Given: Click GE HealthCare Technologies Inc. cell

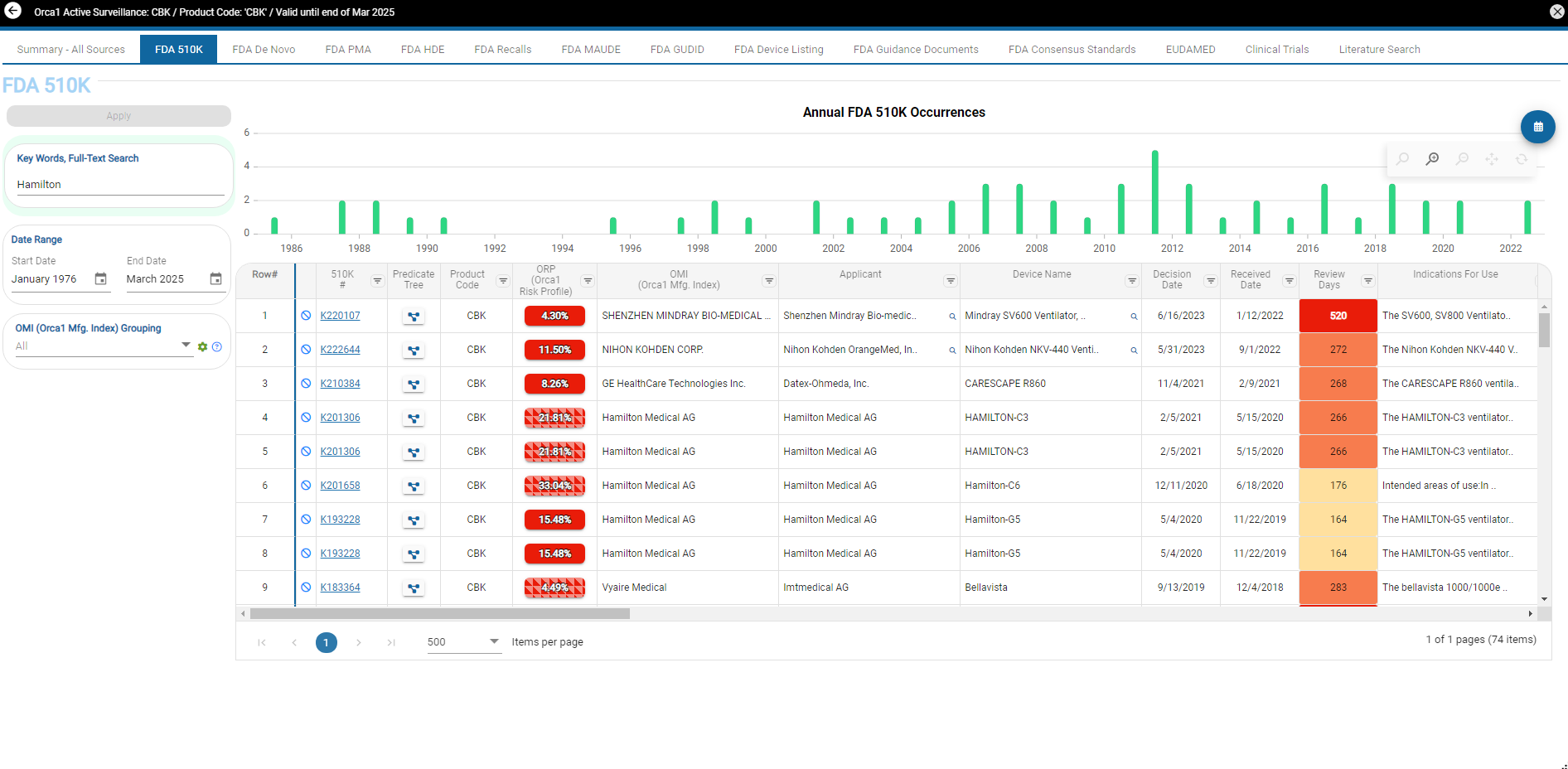Looking at the screenshot, I should pyautogui.click(x=688, y=384).
